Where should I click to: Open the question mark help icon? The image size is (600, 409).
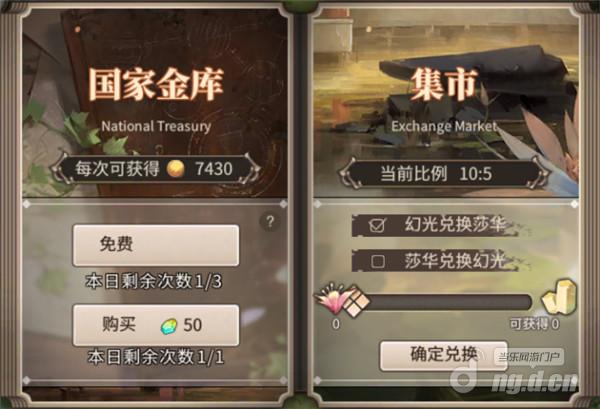click(270, 222)
